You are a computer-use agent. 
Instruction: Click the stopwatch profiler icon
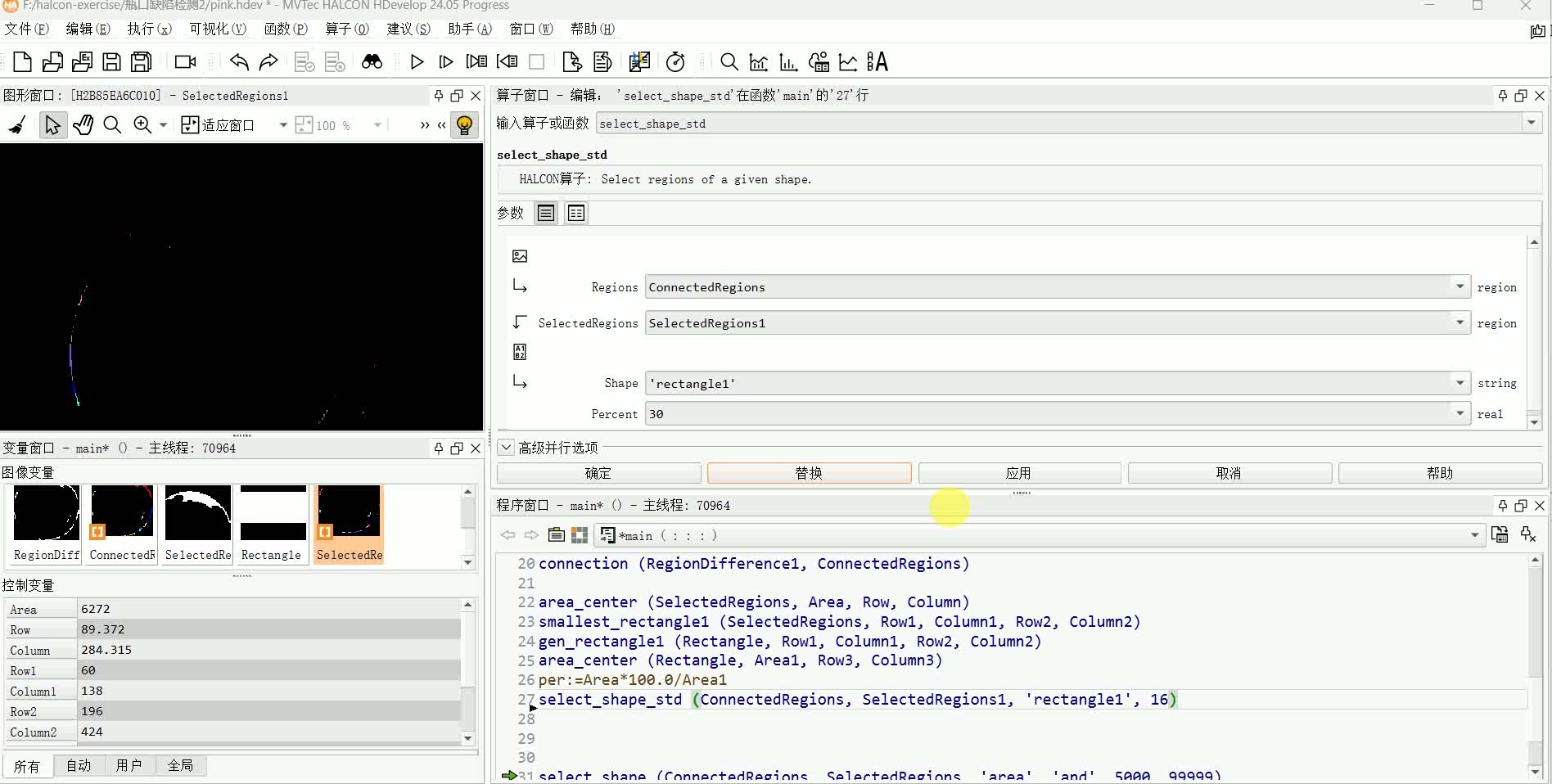[675, 62]
